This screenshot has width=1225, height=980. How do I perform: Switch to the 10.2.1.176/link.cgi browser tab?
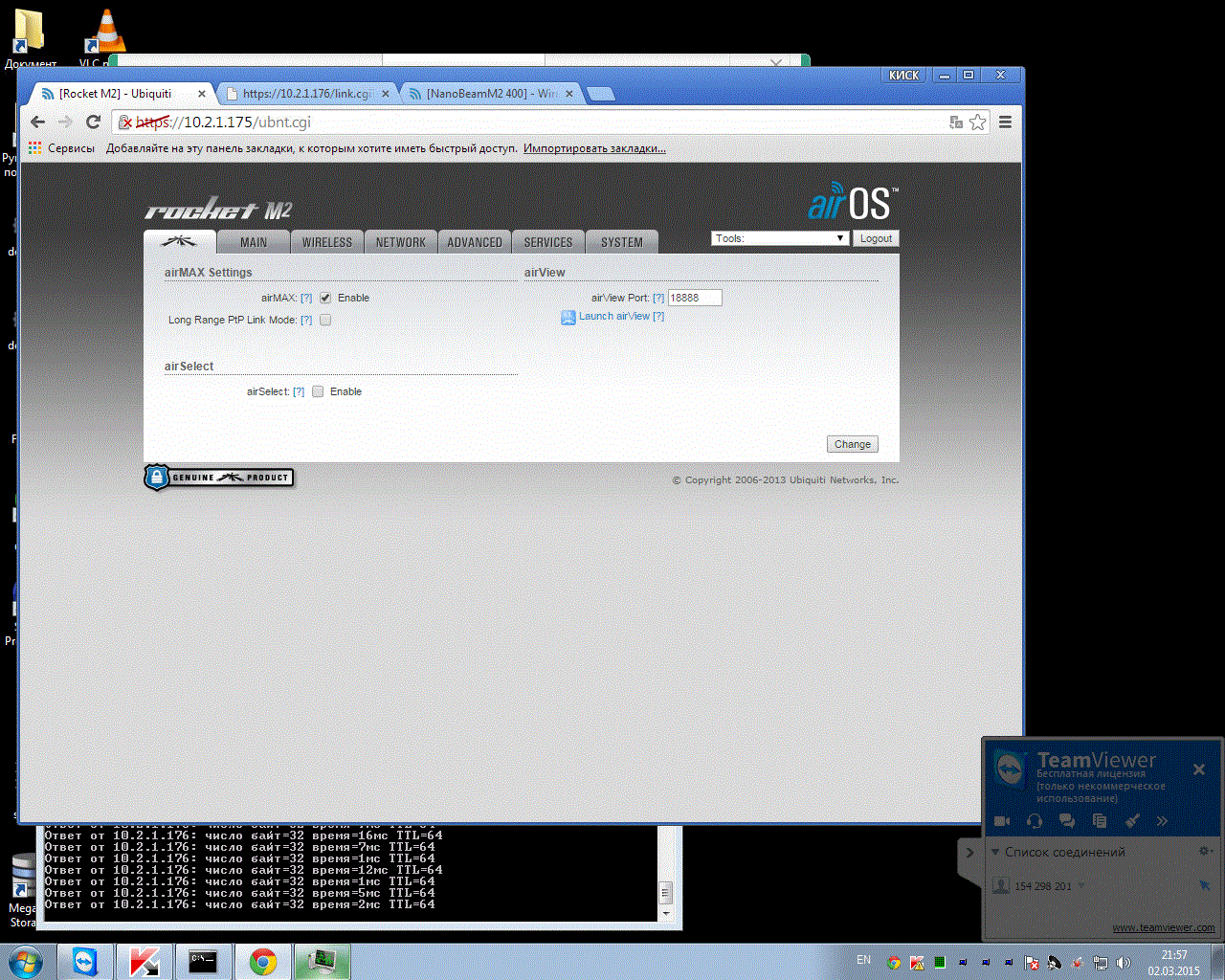point(306,94)
